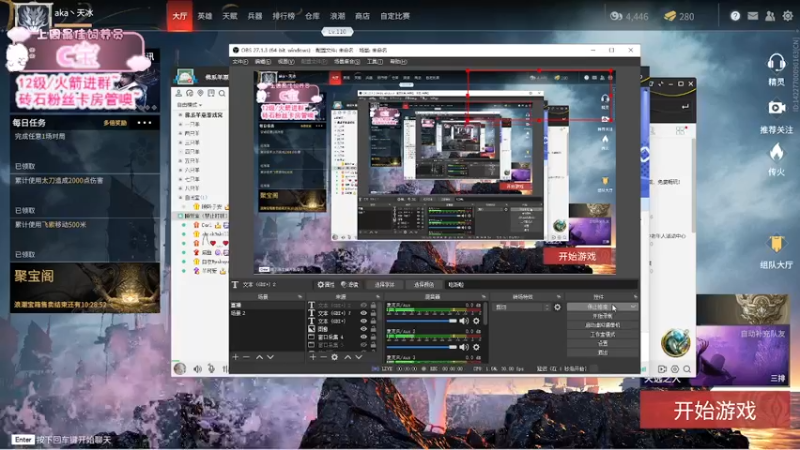Toggle lock on 文本 (GDI+) 7 source

click(x=373, y=313)
